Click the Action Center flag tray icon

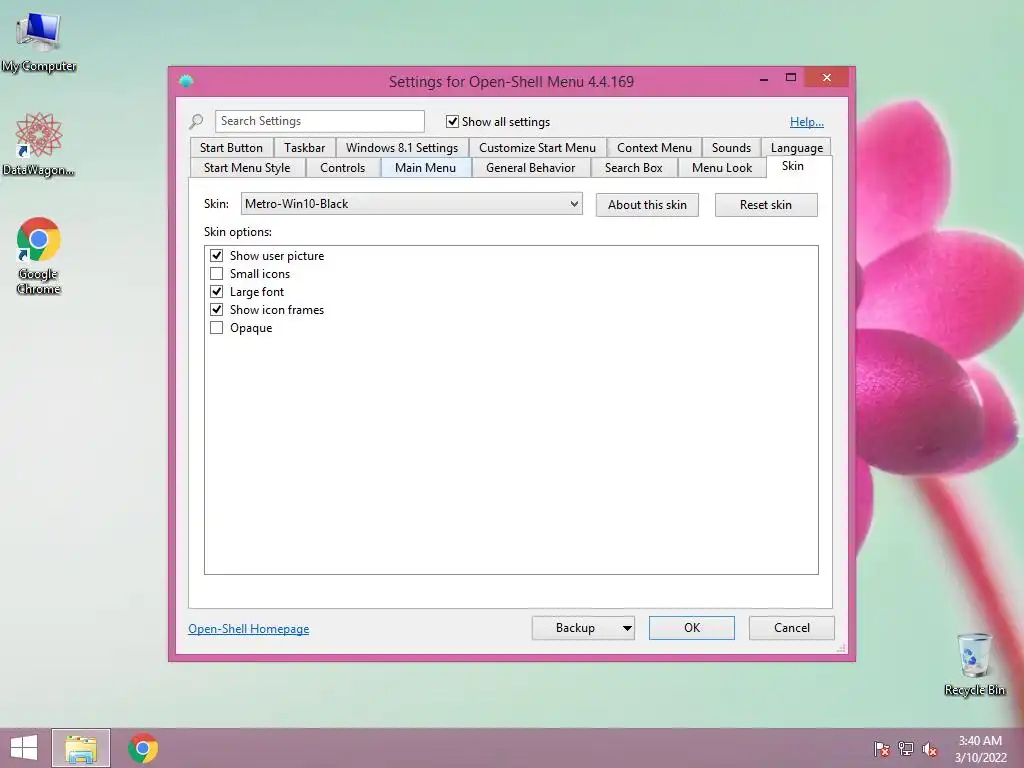click(x=881, y=748)
